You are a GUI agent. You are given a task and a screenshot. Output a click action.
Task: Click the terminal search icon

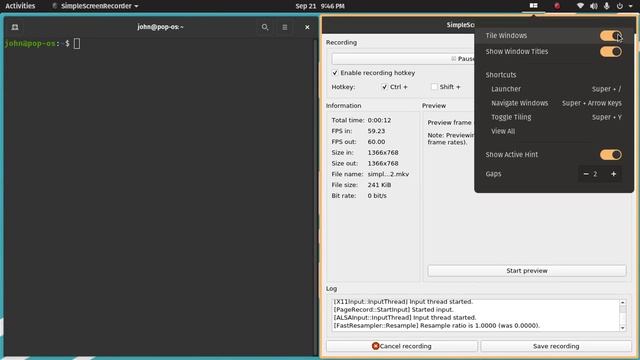tap(265, 27)
